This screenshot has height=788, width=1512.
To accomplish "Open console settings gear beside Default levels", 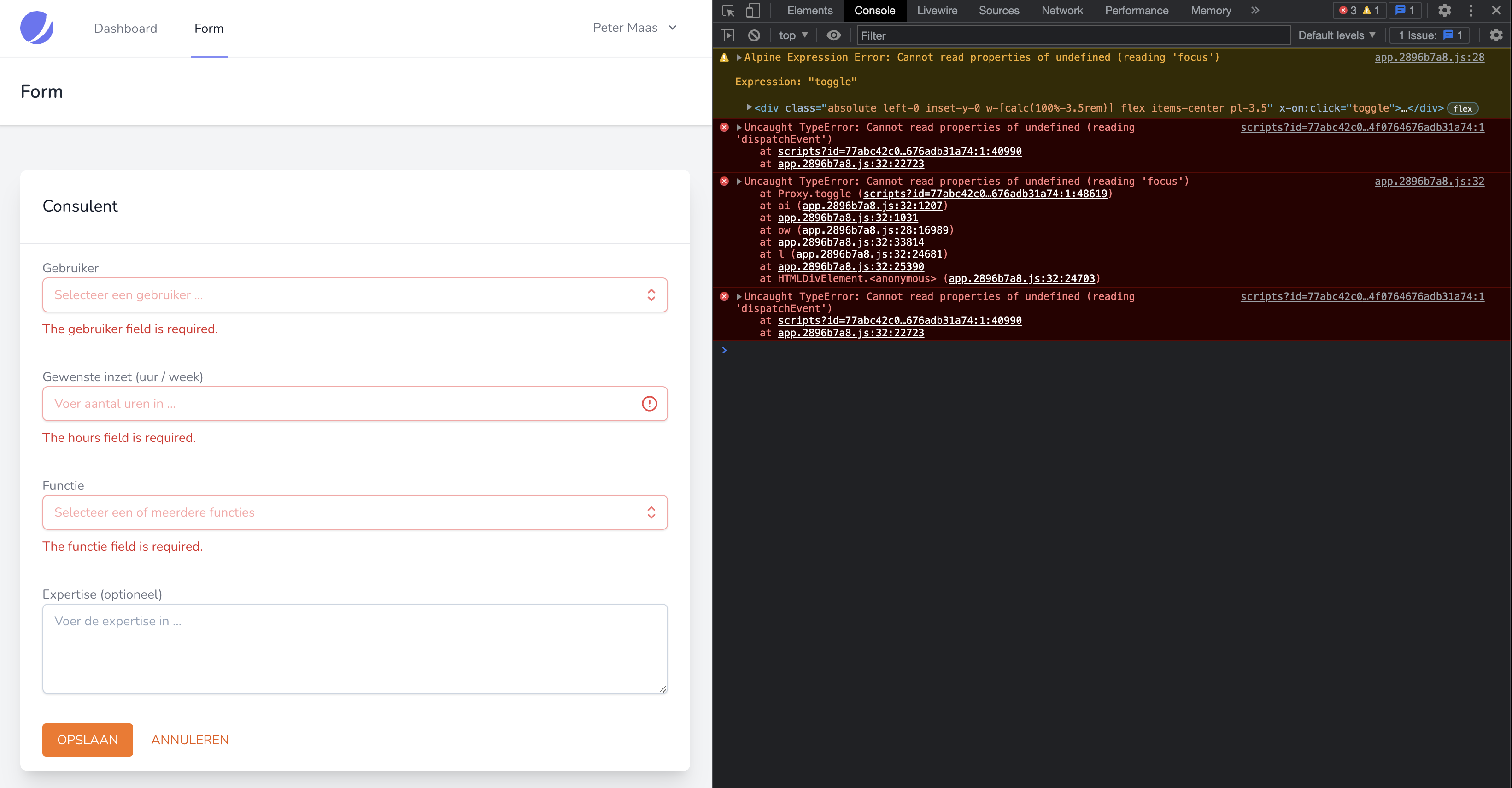I will 1495,35.
